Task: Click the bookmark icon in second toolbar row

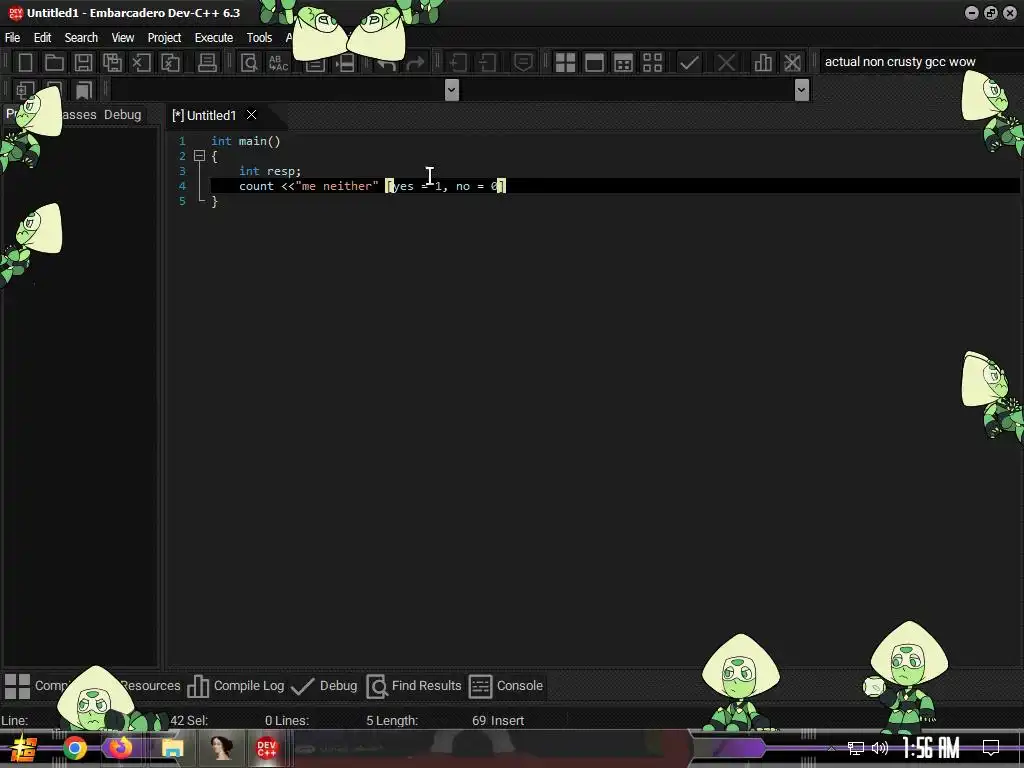Action: pyautogui.click(x=83, y=89)
